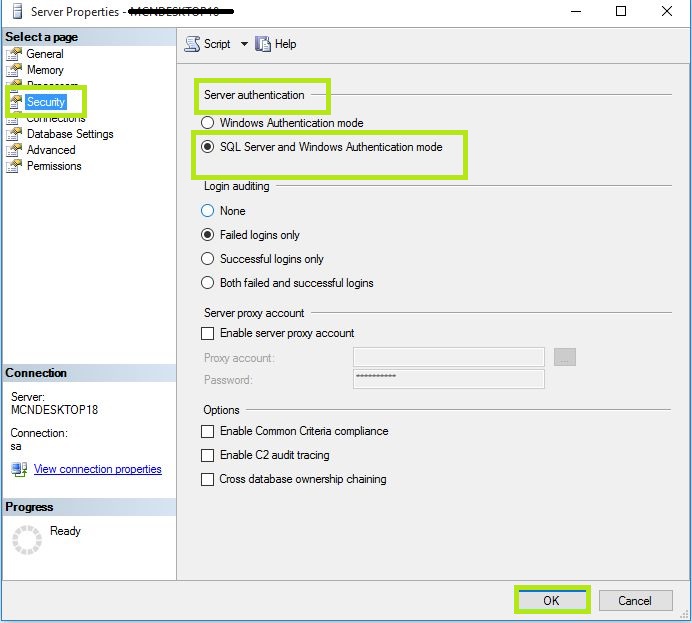This screenshot has width=692, height=623.
Task: Click the General page icon
Action: tap(14, 54)
